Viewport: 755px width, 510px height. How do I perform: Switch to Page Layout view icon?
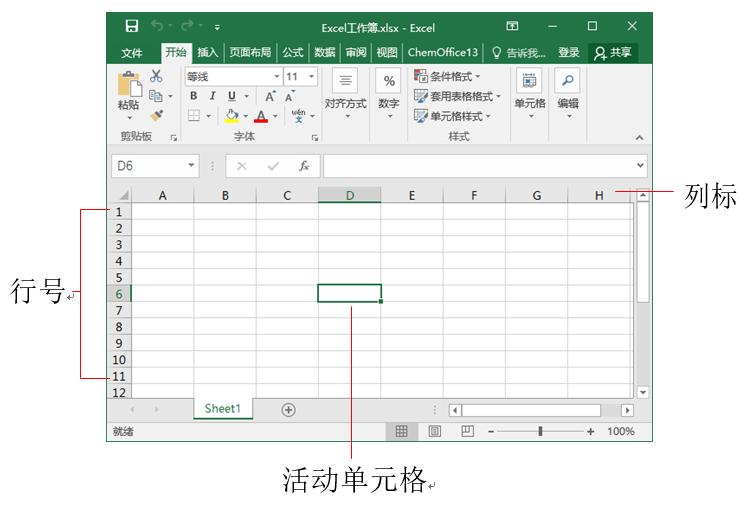(434, 431)
